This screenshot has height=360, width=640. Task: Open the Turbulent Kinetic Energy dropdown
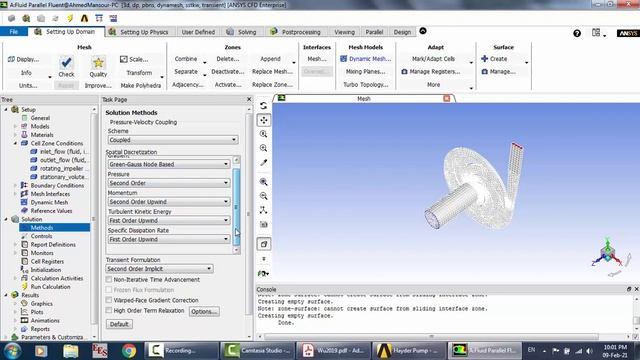coord(169,220)
